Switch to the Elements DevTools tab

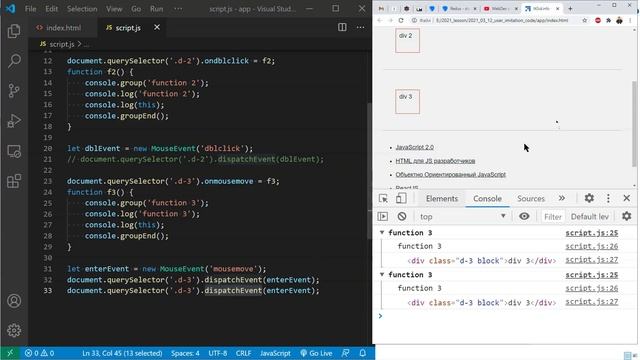442,198
